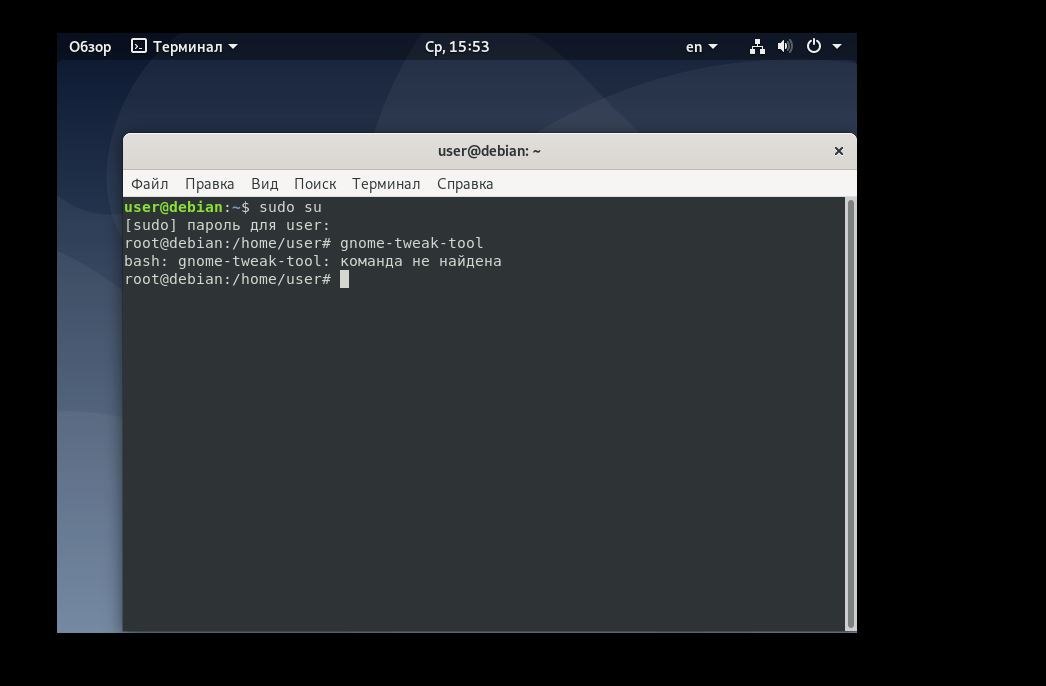1046x686 pixels.
Task: Open the Файл menu
Action: (149, 184)
